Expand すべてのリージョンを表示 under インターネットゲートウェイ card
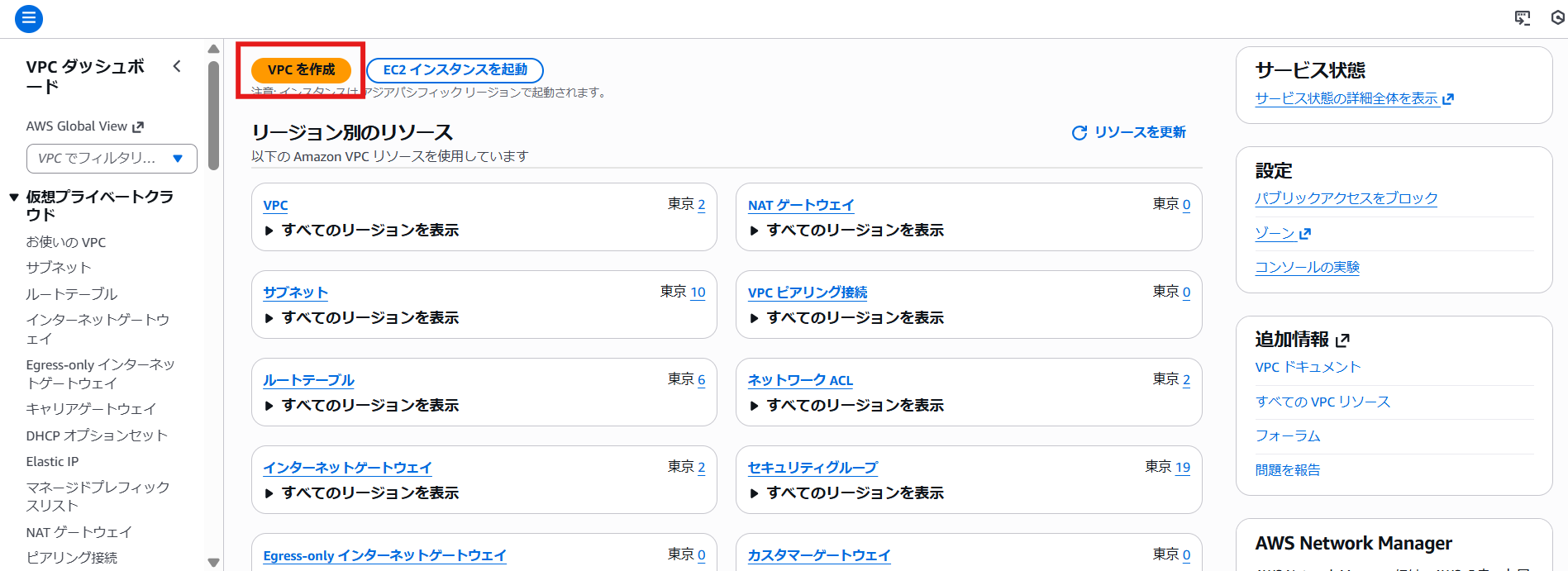Viewport: 1568px width, 571px height. pos(361,493)
